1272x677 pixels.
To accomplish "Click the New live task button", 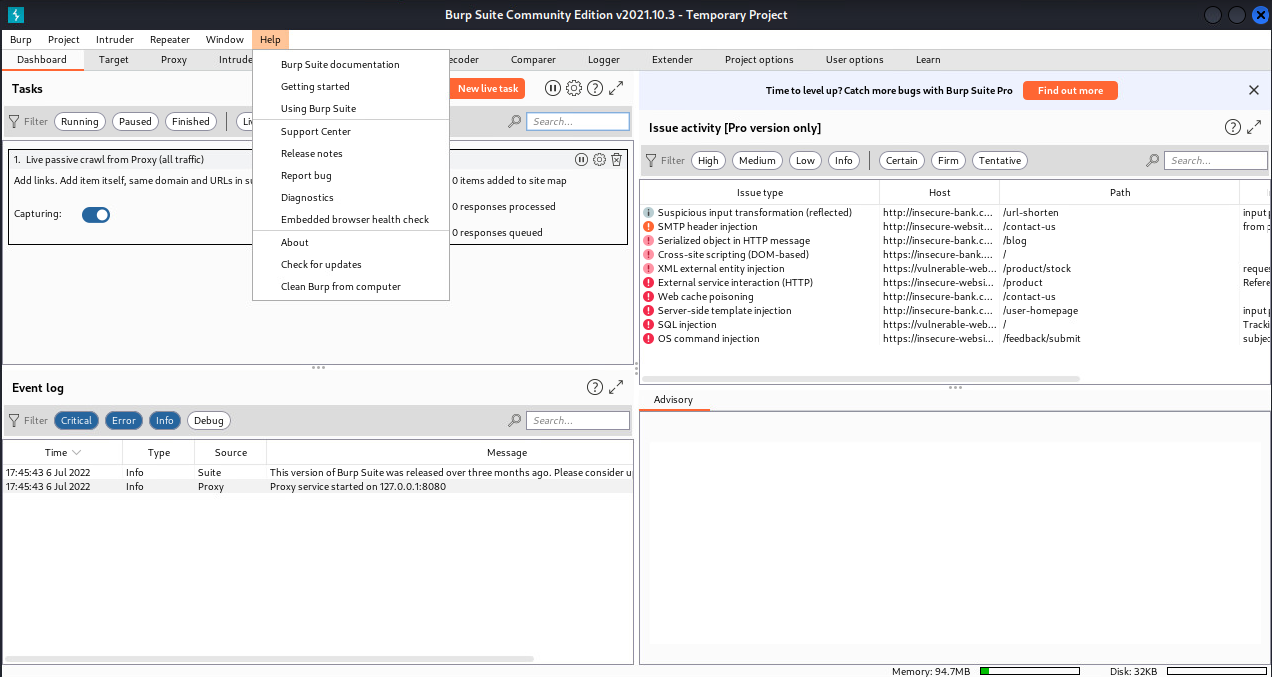I will pyautogui.click(x=488, y=89).
